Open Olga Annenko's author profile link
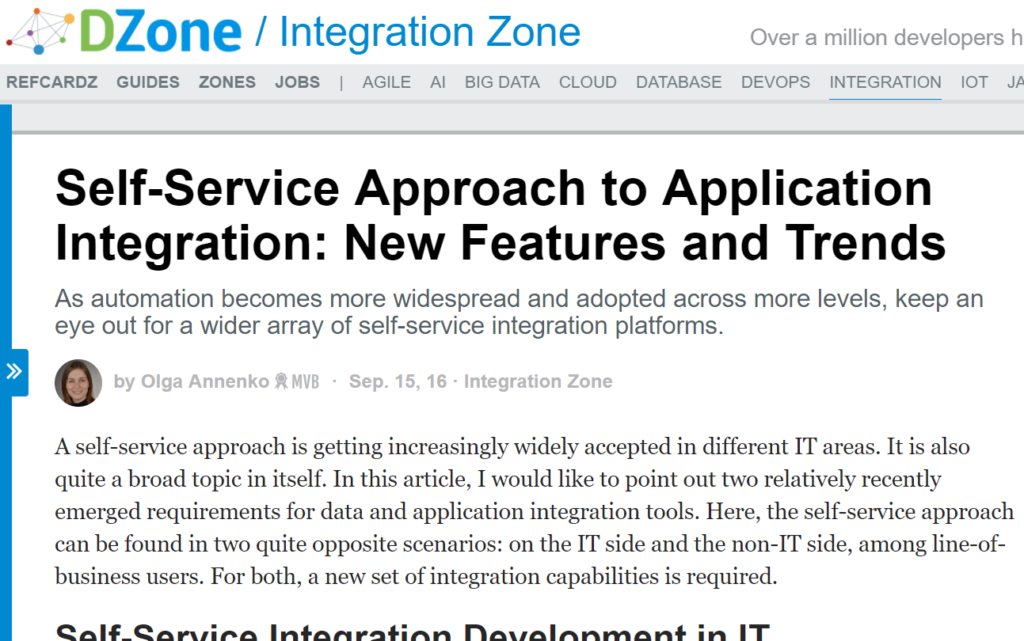Viewport: 1024px width, 641px height. (x=205, y=381)
